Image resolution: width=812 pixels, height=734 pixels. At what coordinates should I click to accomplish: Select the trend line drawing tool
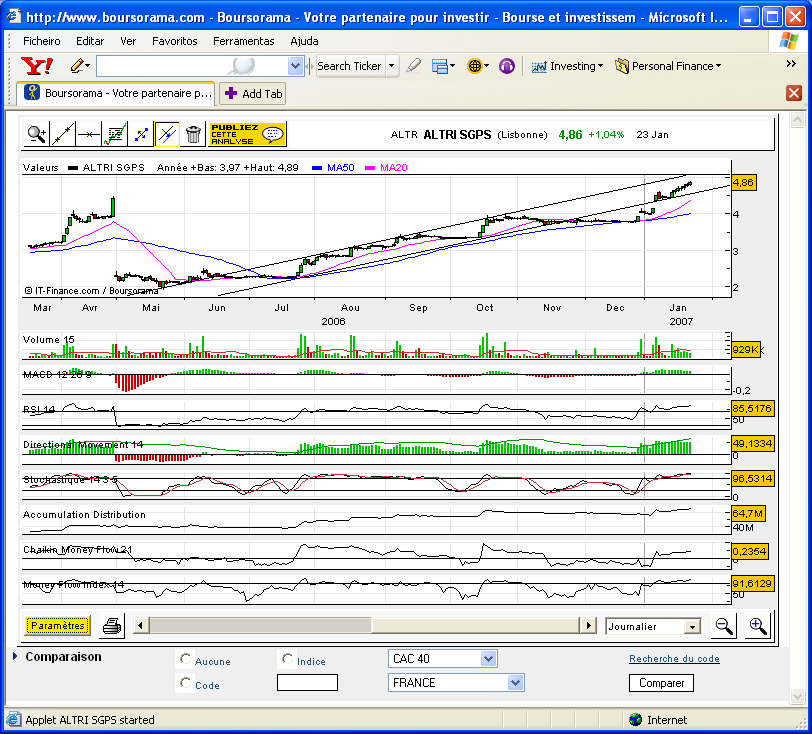63,135
